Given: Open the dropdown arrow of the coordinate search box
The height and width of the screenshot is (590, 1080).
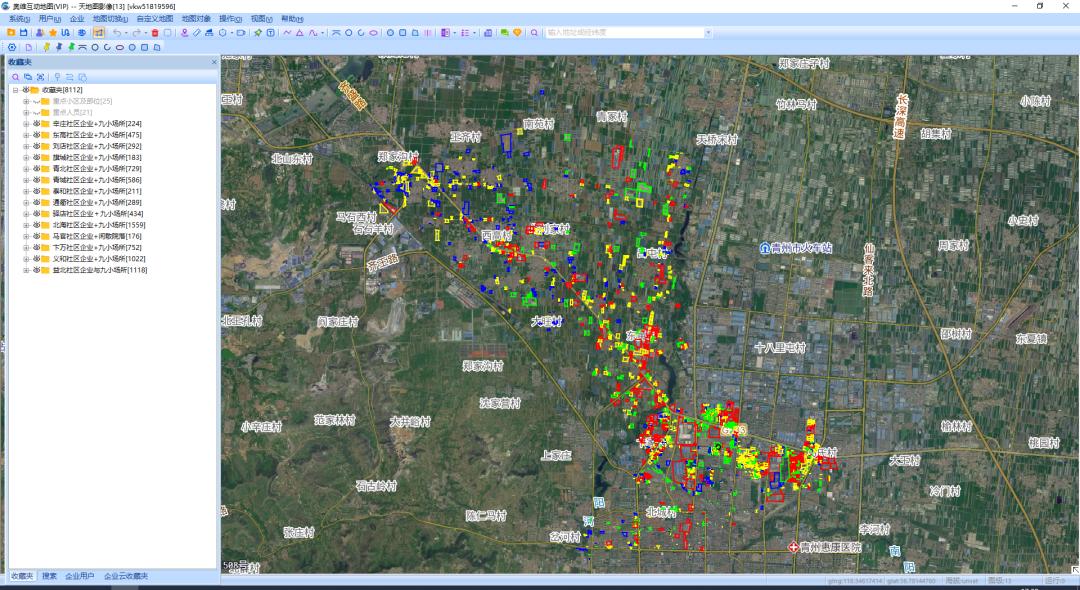Looking at the screenshot, I should click(708, 33).
